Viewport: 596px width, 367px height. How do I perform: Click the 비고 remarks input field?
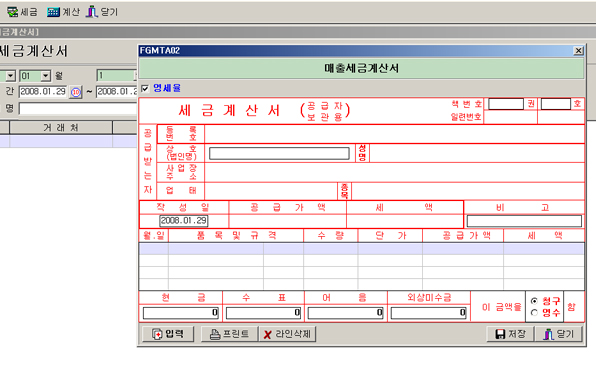click(524, 221)
